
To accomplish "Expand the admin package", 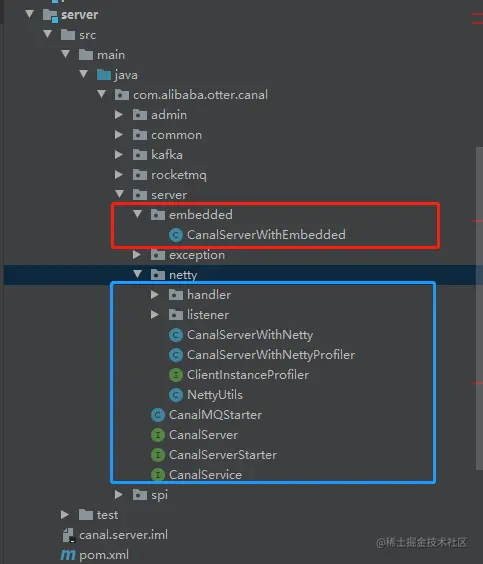I will pyautogui.click(x=118, y=115).
